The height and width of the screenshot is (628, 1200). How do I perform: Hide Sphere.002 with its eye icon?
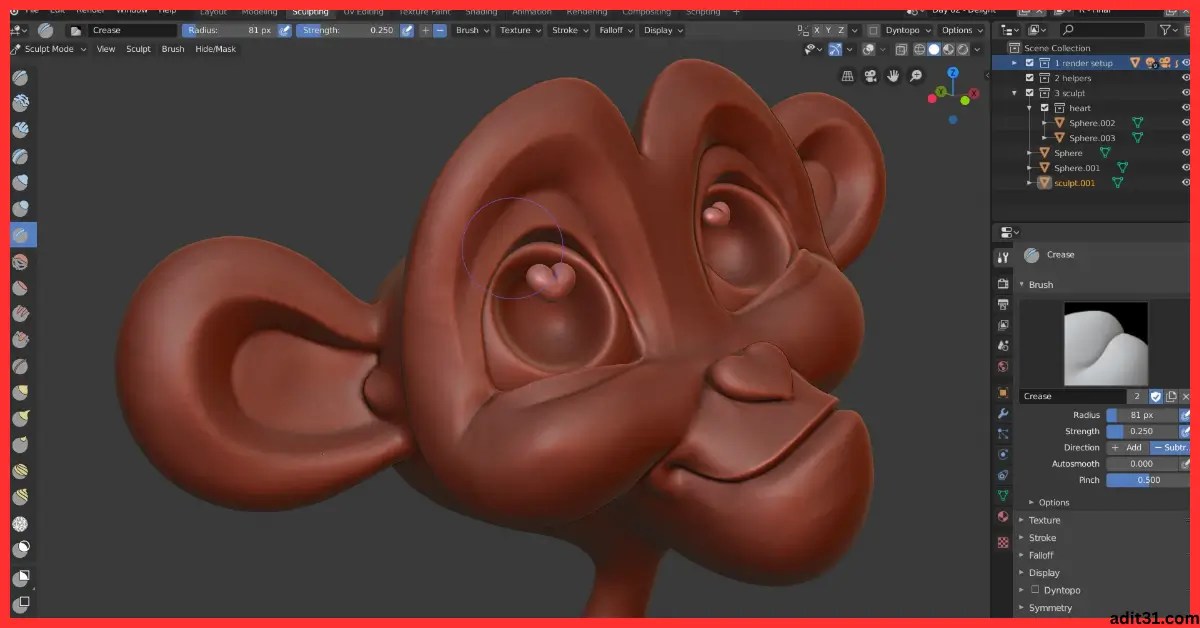pyautogui.click(x=1187, y=123)
